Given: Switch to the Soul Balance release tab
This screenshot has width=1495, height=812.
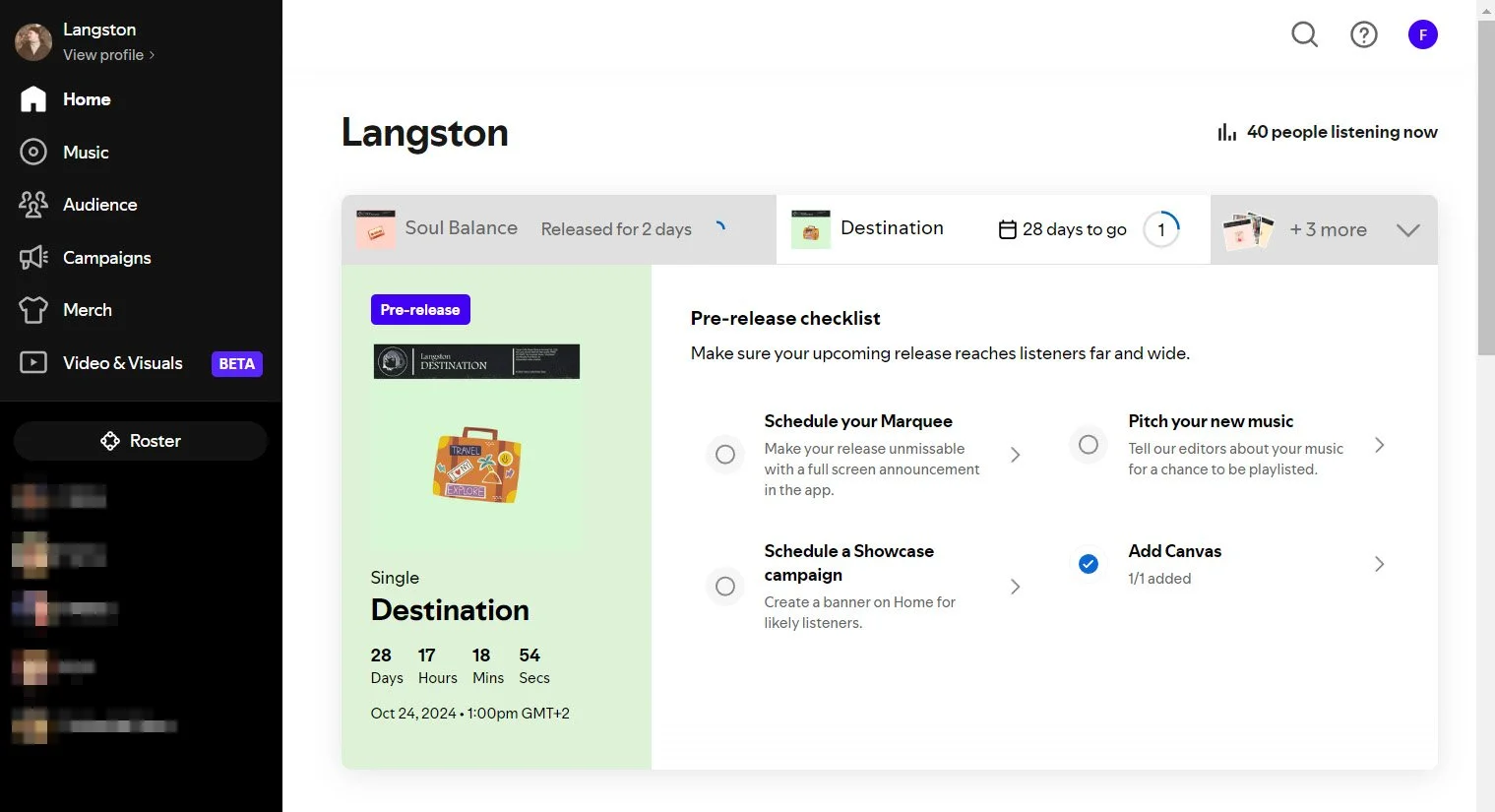Looking at the screenshot, I should point(559,229).
